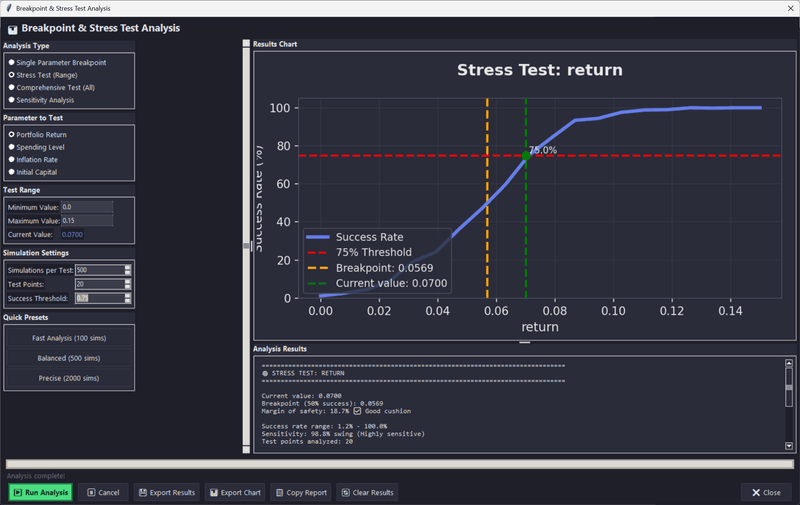Click scroll-down arrow in Analysis Results box
This screenshot has width=800, height=505.
[x=789, y=446]
